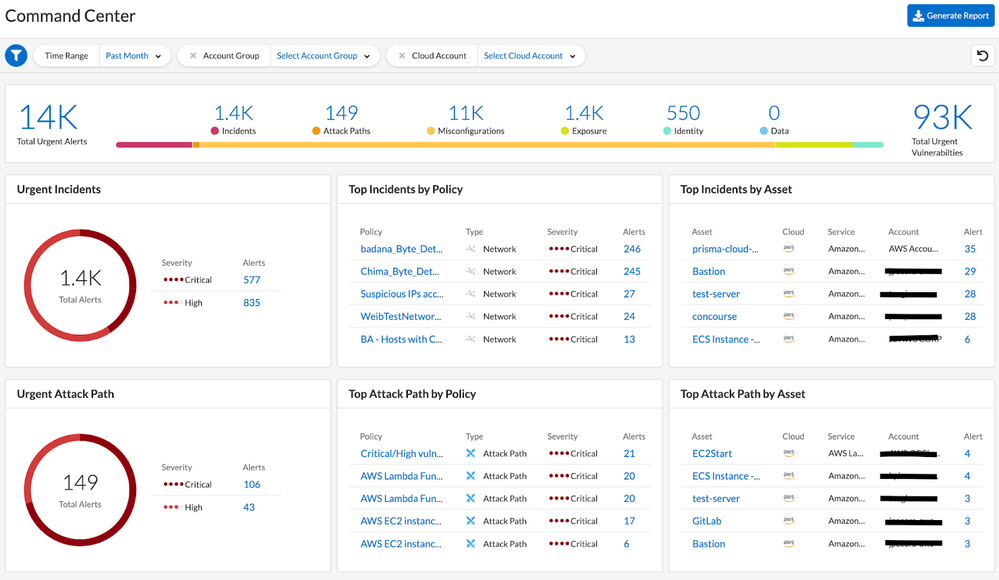Remove the Account Group filter via its X icon
The image size is (999, 580).
click(x=192, y=55)
